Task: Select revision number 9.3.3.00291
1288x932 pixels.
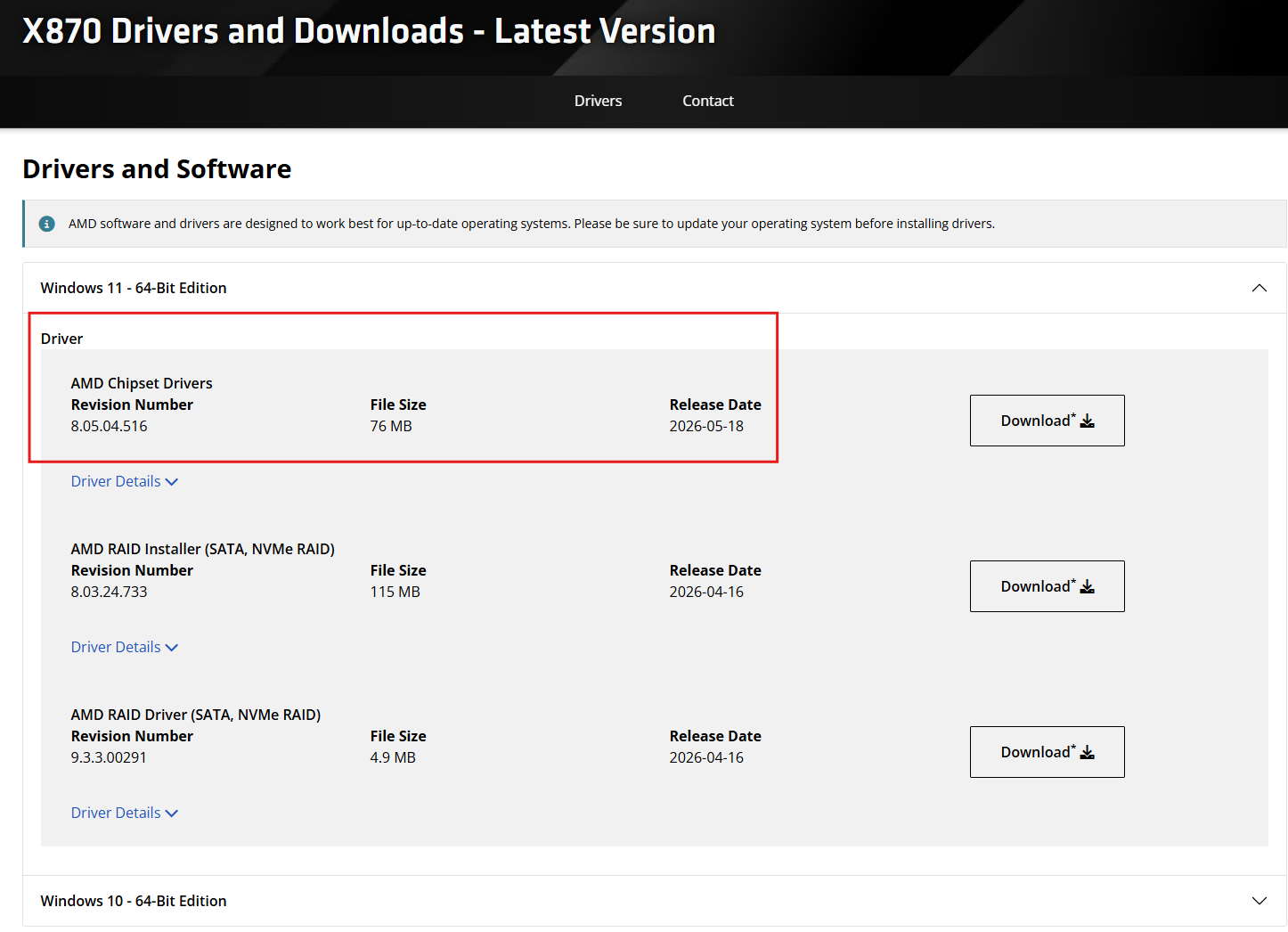Action: click(x=109, y=757)
